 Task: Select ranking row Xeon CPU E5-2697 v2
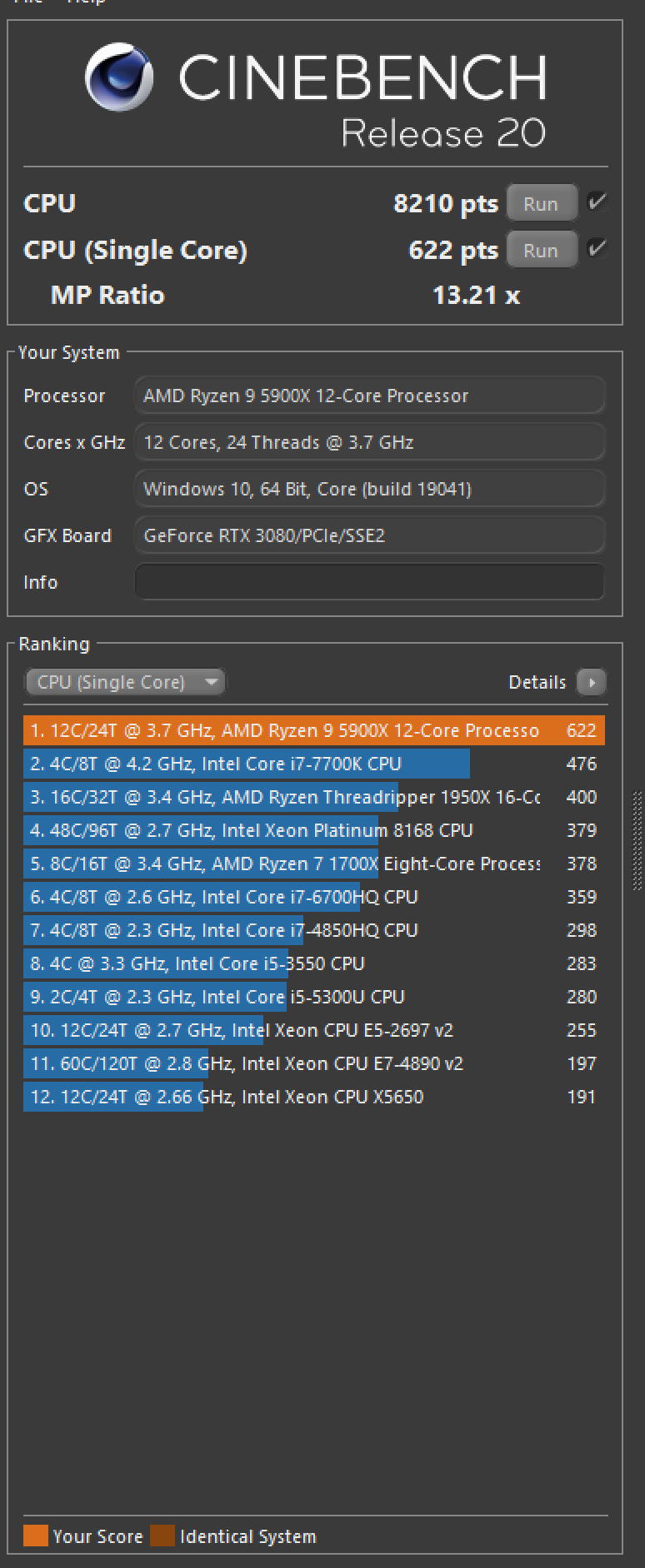point(314,1030)
